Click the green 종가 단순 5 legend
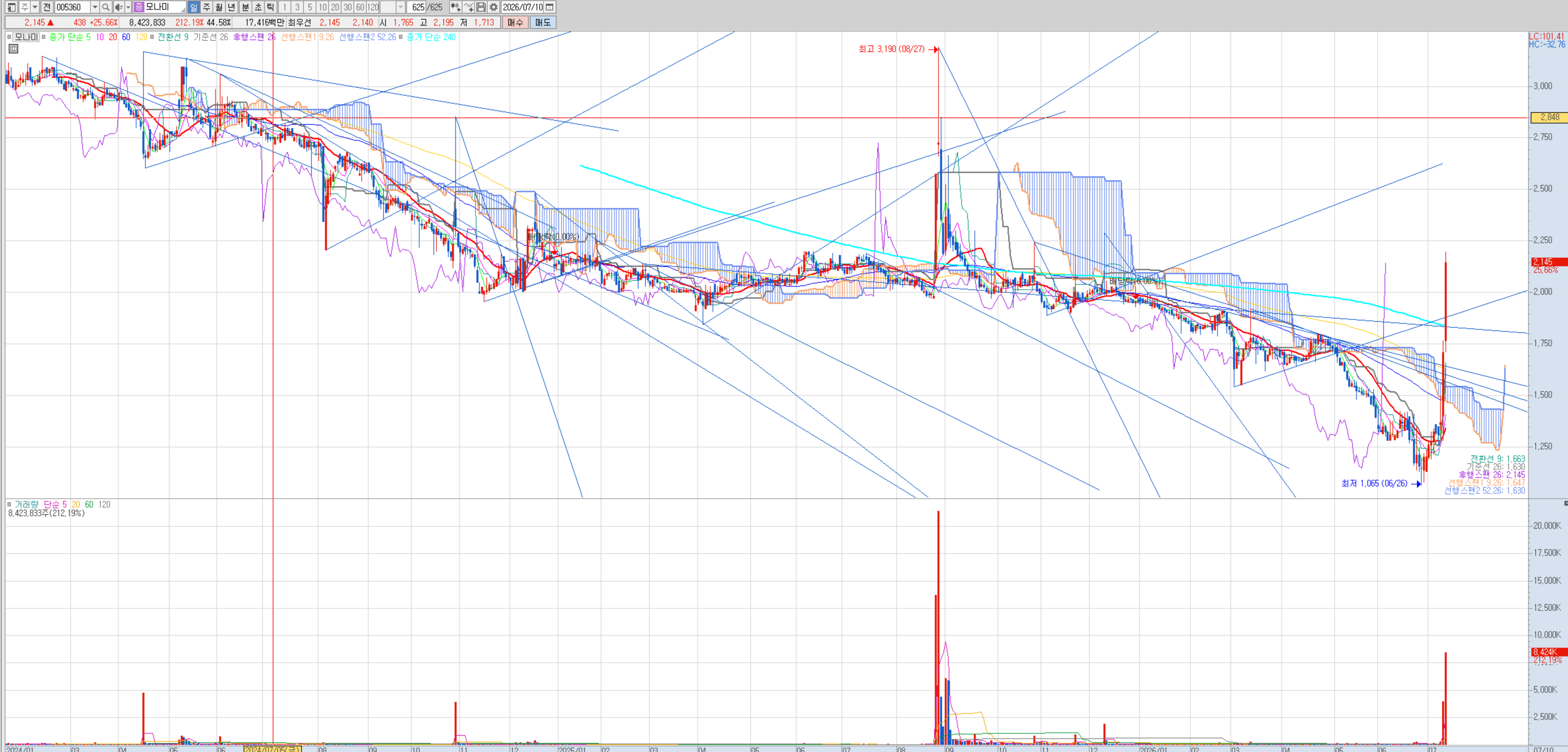Image resolution: width=1568 pixels, height=752 pixels. click(x=69, y=37)
